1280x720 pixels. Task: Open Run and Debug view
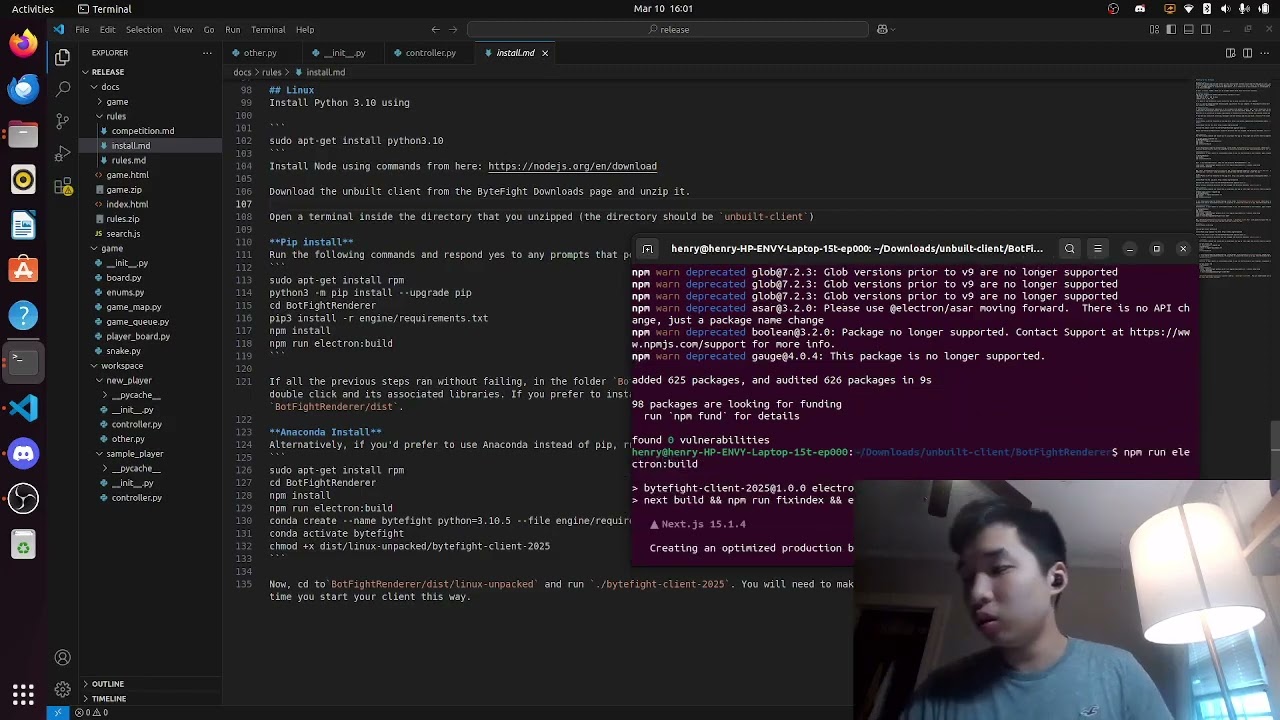pyautogui.click(x=62, y=154)
